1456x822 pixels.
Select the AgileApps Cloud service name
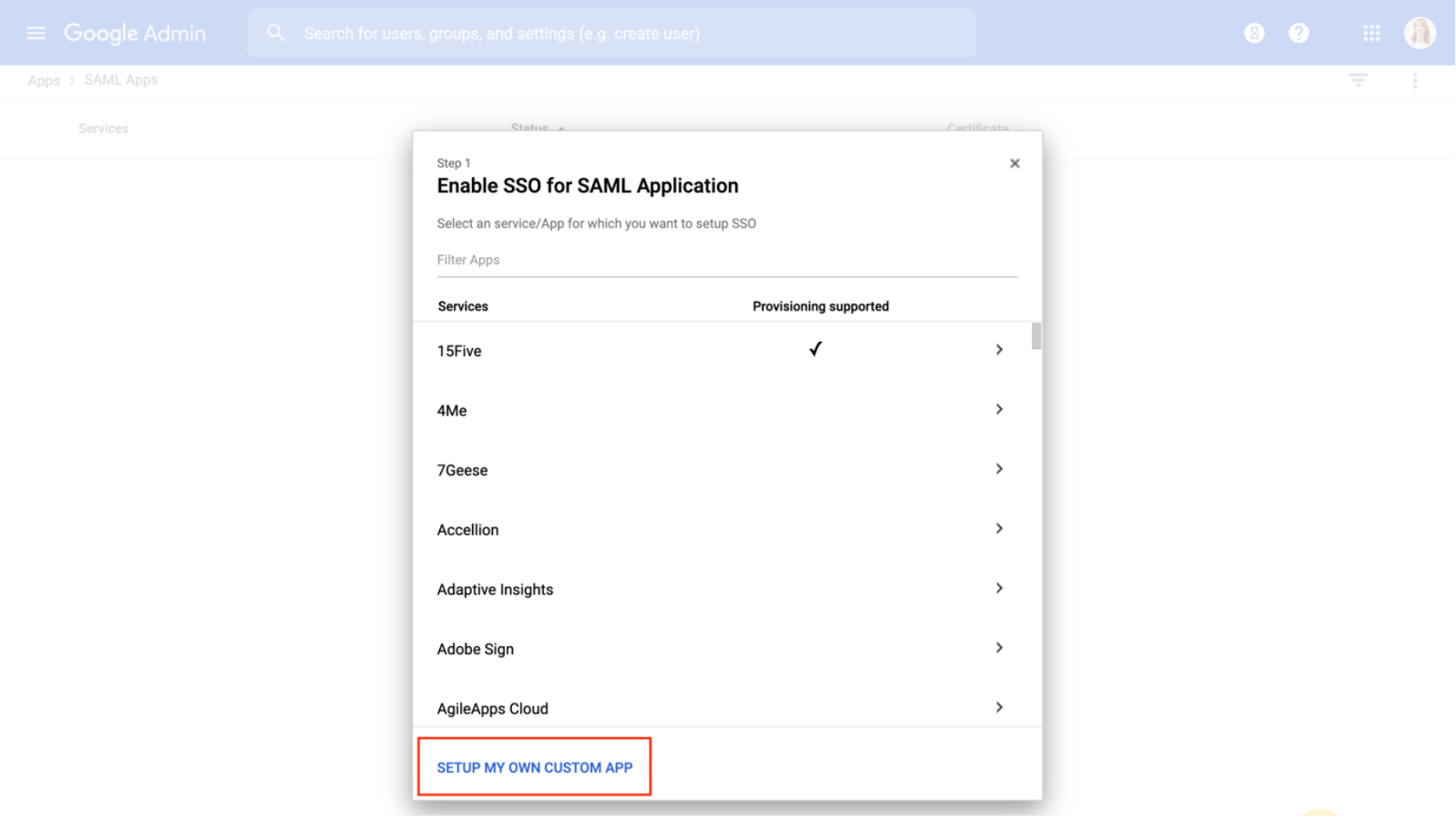tap(492, 709)
